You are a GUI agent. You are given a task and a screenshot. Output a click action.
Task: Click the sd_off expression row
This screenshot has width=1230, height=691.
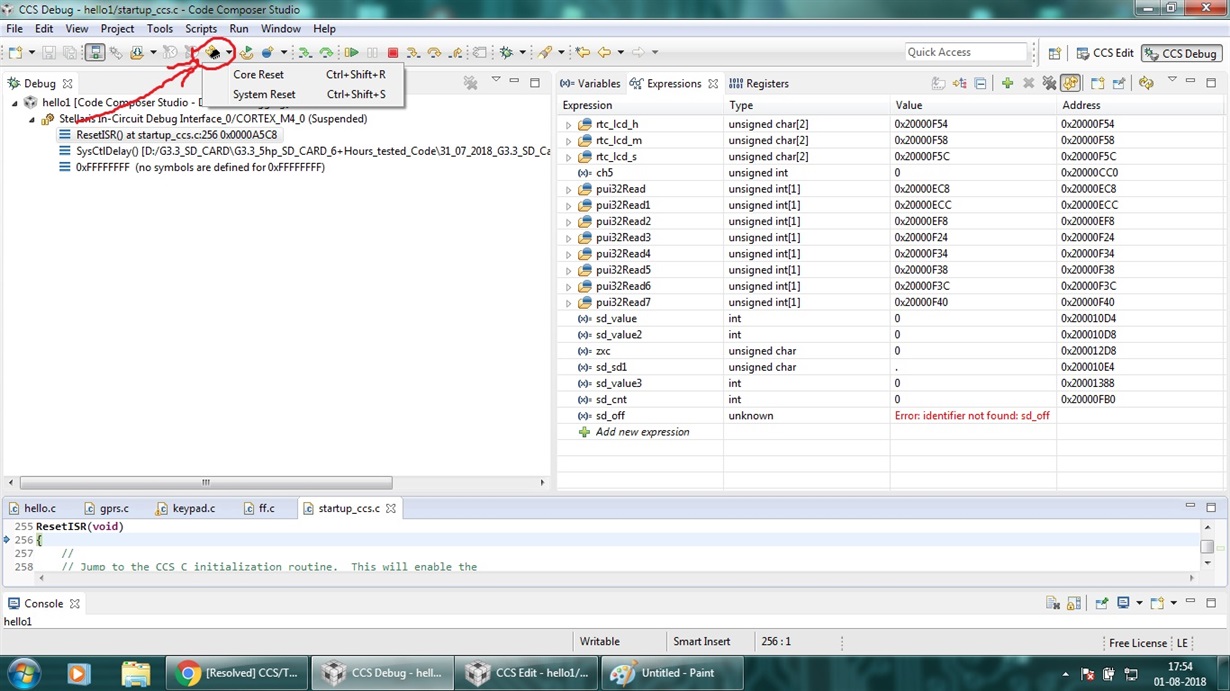click(x=890, y=416)
